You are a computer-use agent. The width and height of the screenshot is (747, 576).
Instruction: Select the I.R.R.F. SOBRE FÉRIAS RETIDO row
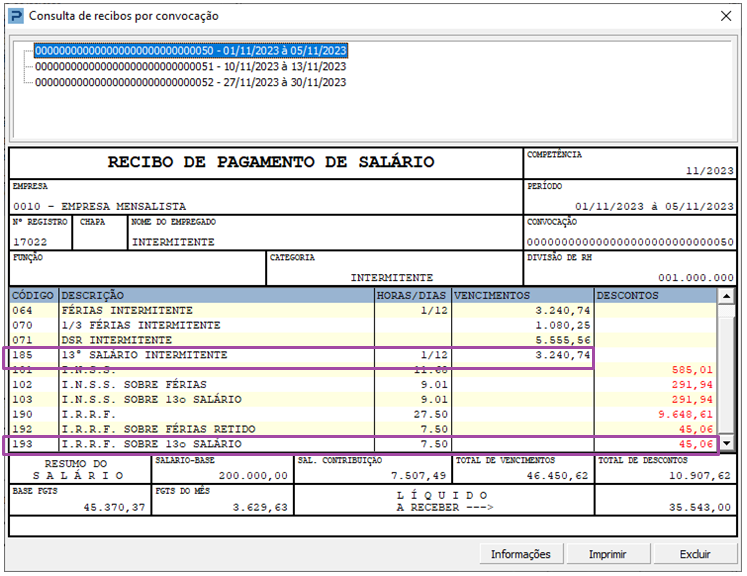point(363,429)
